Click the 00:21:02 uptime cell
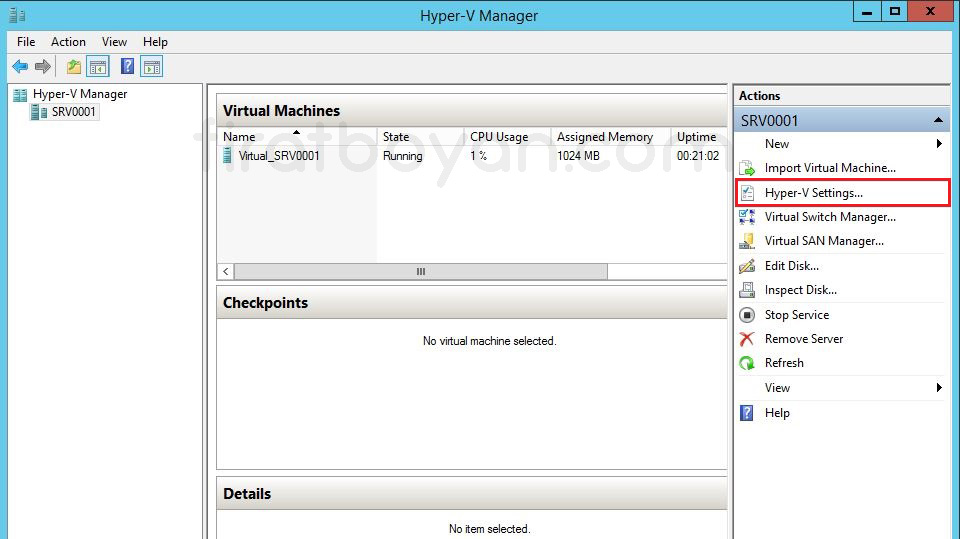960x539 pixels. click(x=697, y=156)
